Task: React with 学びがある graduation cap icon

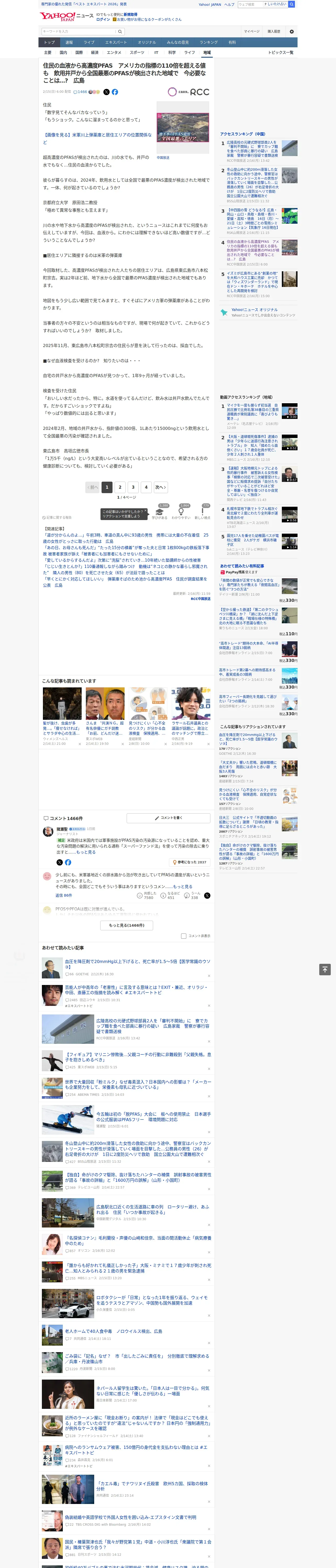Action: 160,512
